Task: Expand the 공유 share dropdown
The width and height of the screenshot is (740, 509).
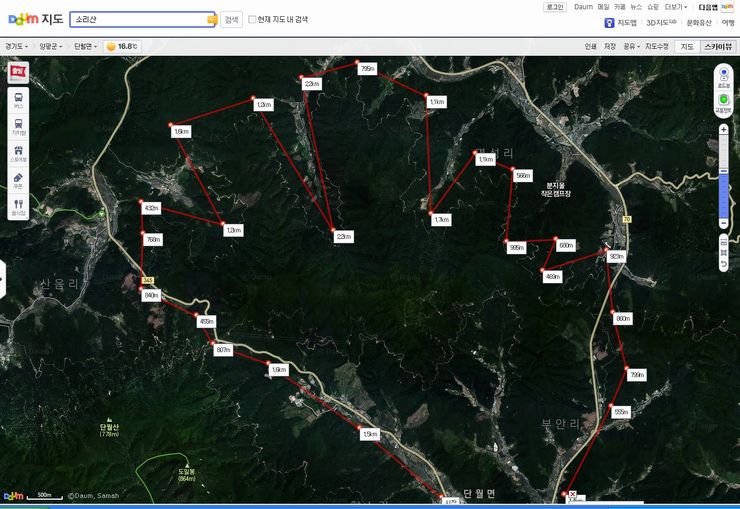Action: click(x=630, y=46)
